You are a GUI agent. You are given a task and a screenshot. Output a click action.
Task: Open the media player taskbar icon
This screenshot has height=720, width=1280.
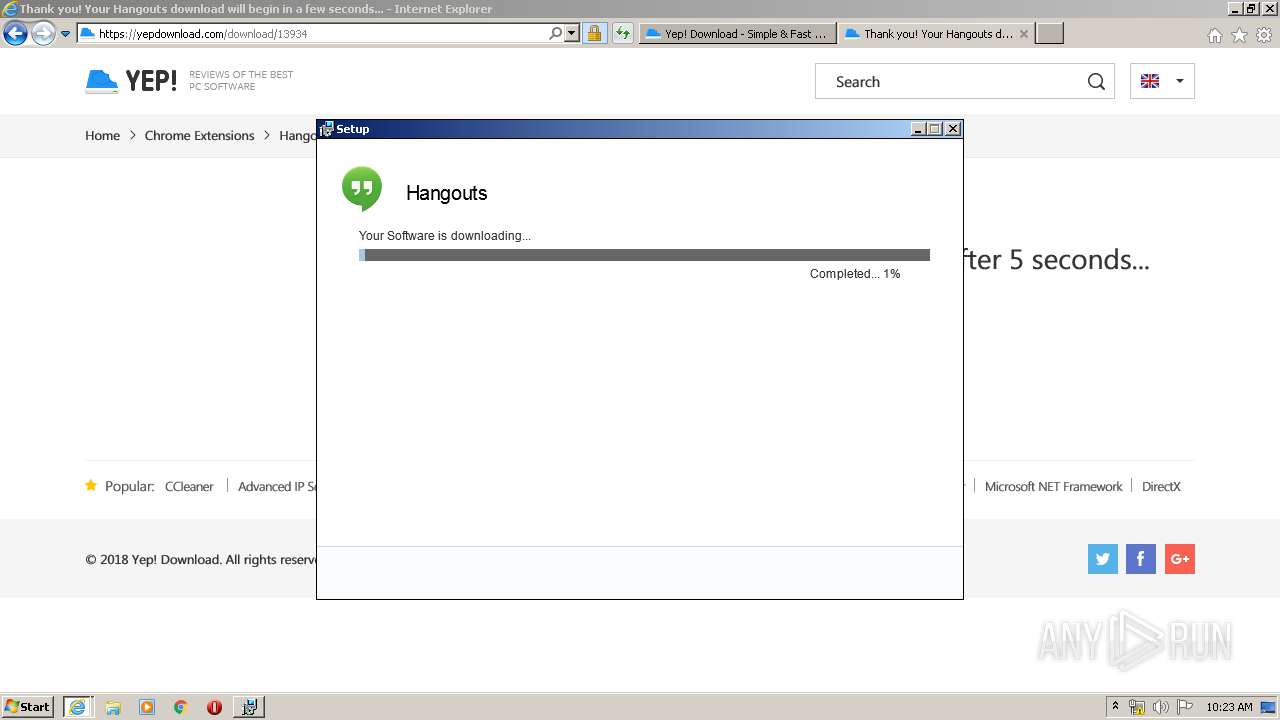coord(147,707)
